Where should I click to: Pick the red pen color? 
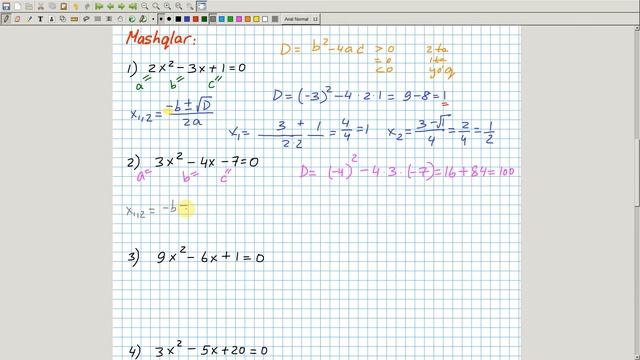(196, 19)
